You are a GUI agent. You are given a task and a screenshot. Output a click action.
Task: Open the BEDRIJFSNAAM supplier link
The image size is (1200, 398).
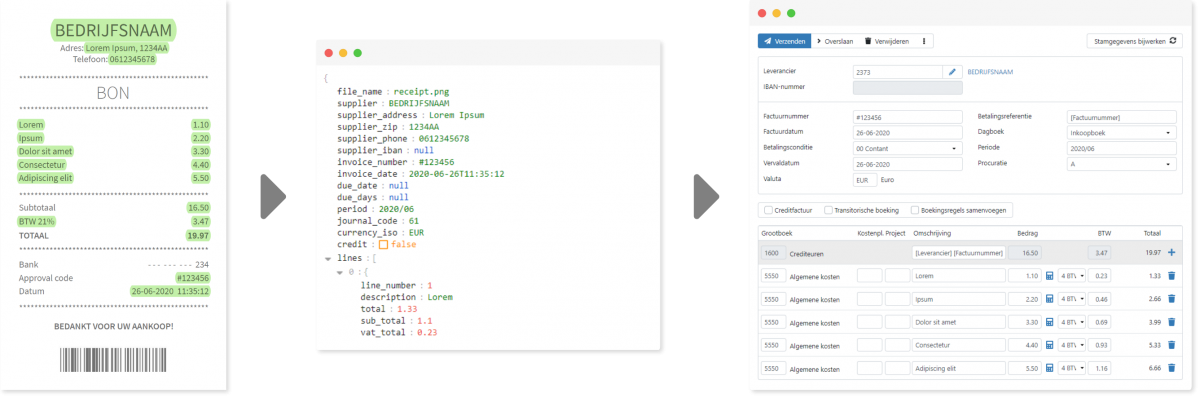[991, 72]
